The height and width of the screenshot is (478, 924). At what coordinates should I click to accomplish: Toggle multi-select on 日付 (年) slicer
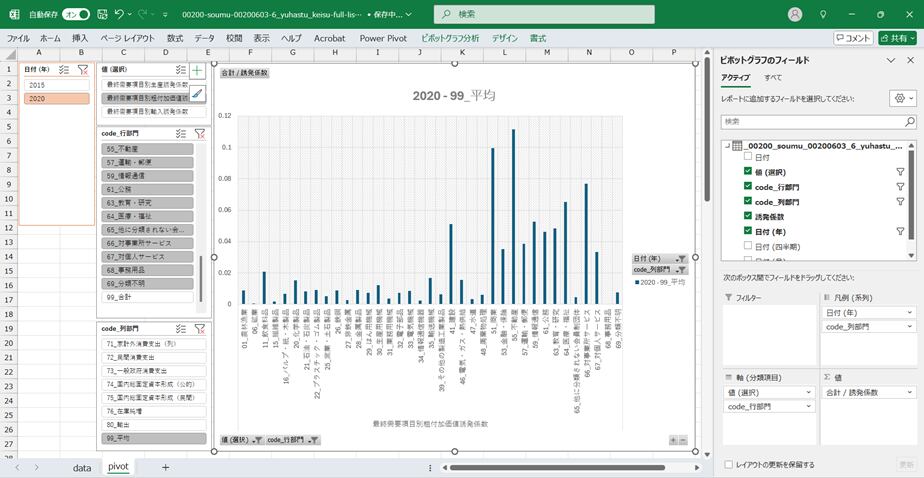(x=65, y=70)
